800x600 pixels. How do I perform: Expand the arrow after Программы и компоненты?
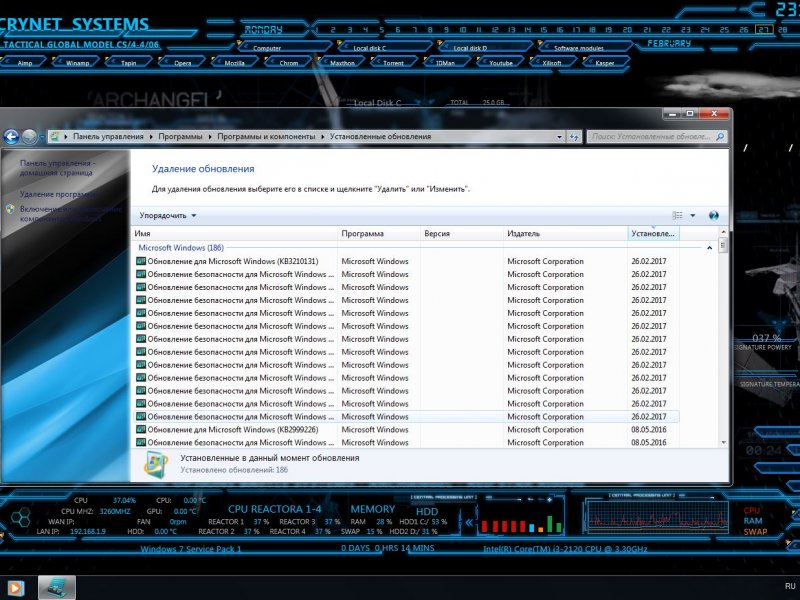[x=323, y=137]
